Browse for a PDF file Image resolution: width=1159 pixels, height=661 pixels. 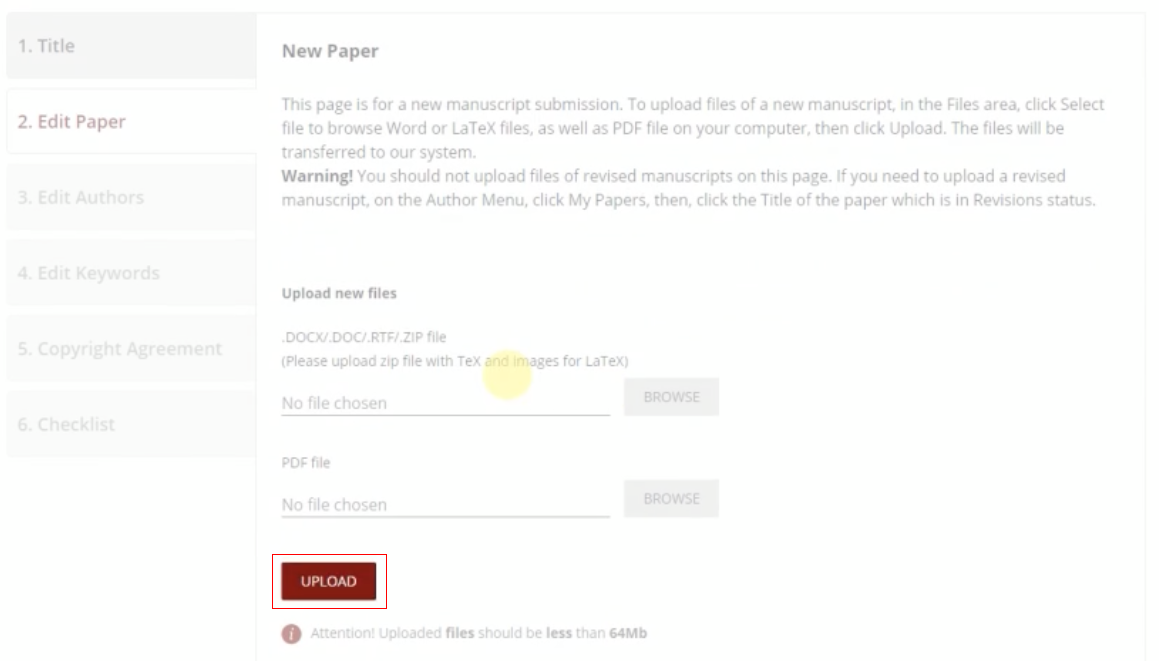(x=671, y=498)
